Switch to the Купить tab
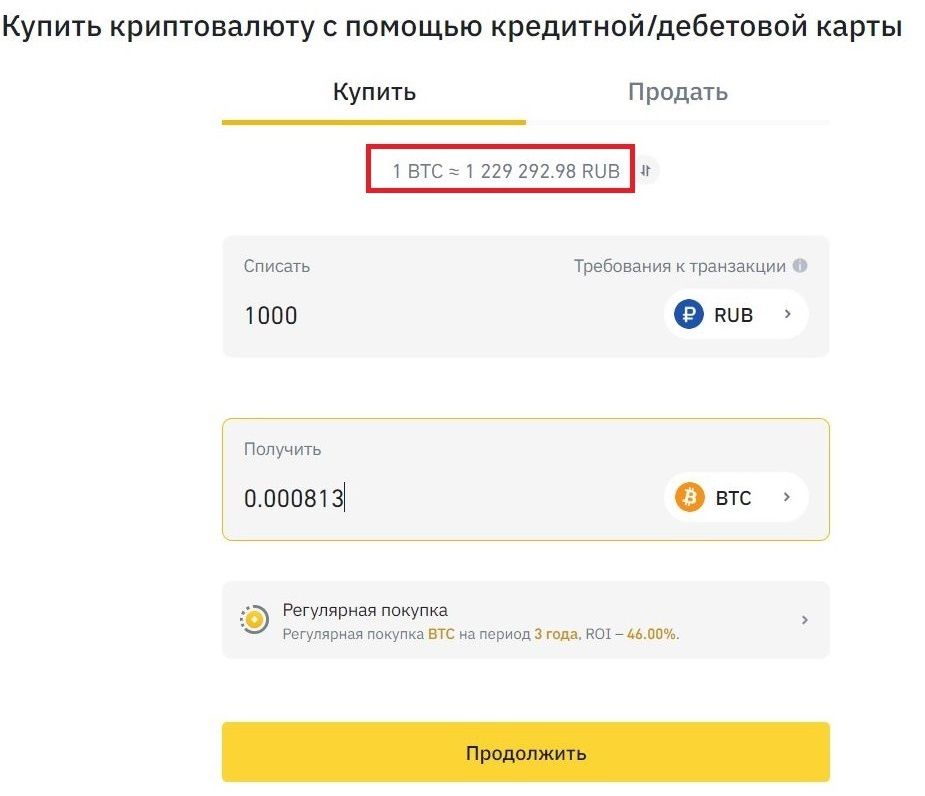This screenshot has height=796, width=925. point(374,93)
